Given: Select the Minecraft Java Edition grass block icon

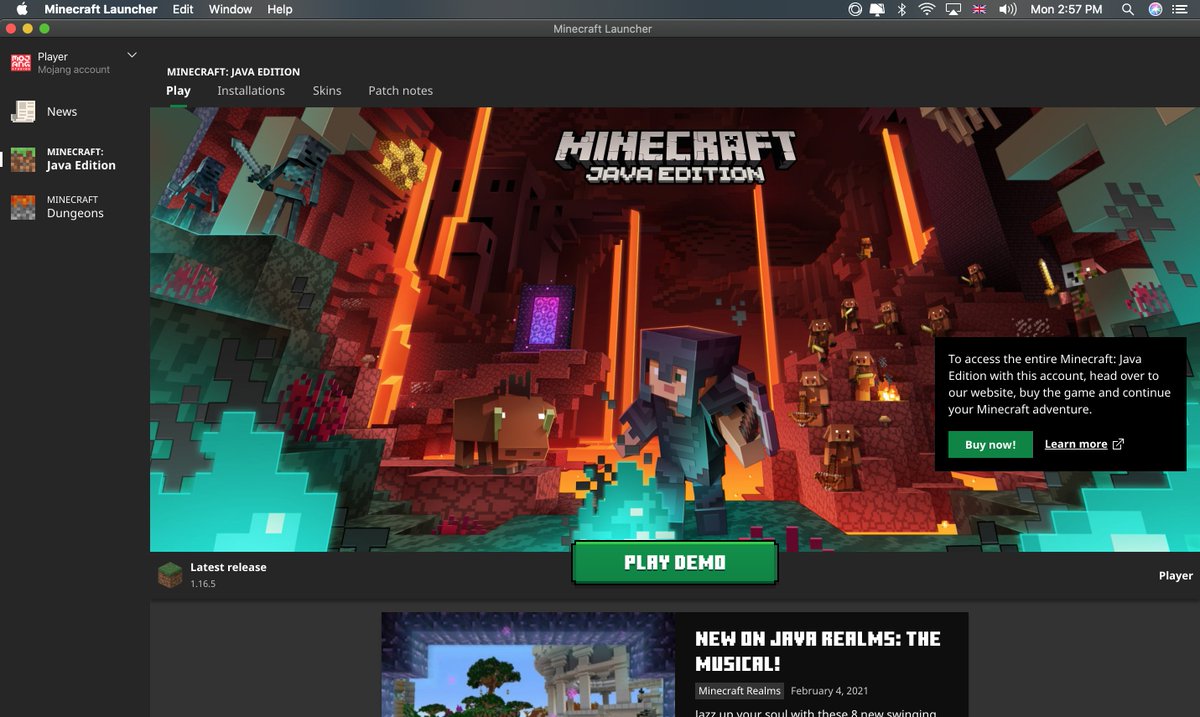Looking at the screenshot, I should click(22, 159).
